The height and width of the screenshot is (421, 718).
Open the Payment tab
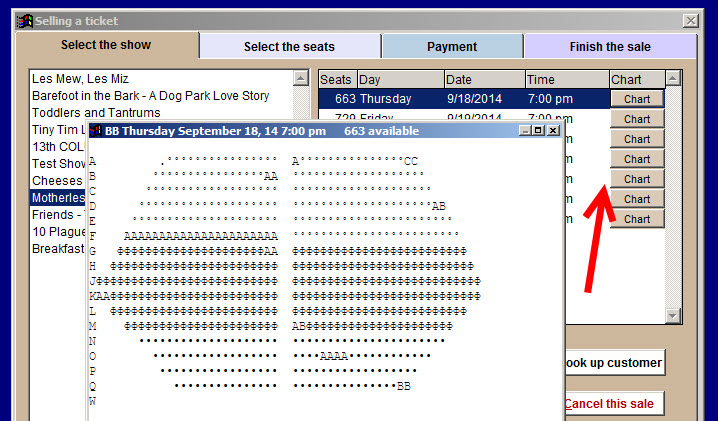[x=452, y=47]
